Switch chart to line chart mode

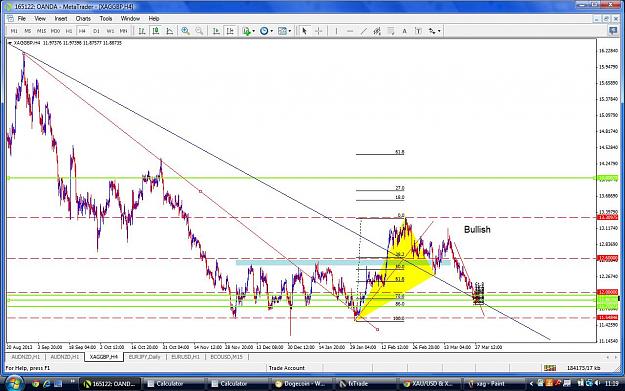tap(170, 31)
